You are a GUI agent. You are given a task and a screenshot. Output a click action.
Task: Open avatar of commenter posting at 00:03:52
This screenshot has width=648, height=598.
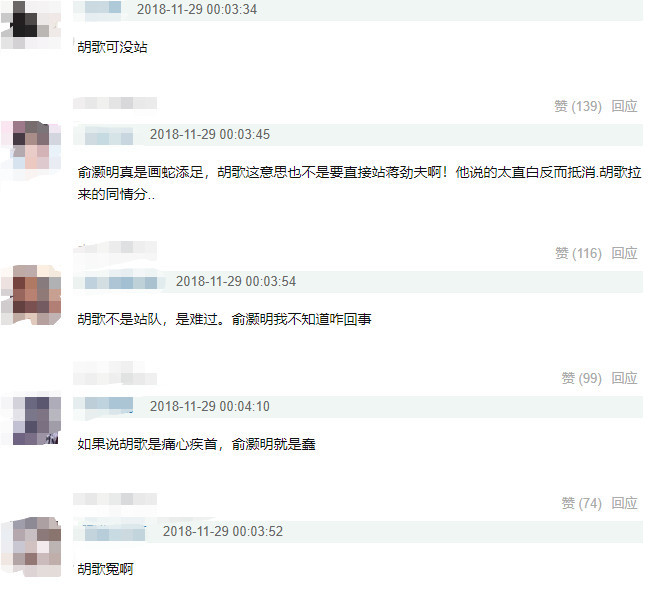(31, 547)
